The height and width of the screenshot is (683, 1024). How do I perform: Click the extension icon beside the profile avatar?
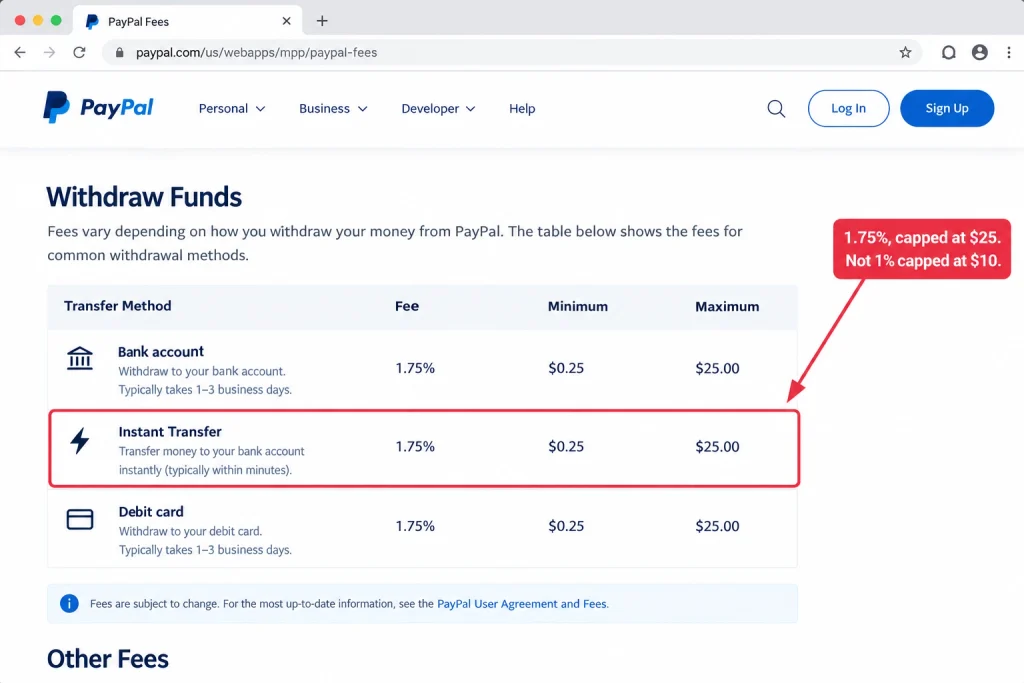point(949,52)
